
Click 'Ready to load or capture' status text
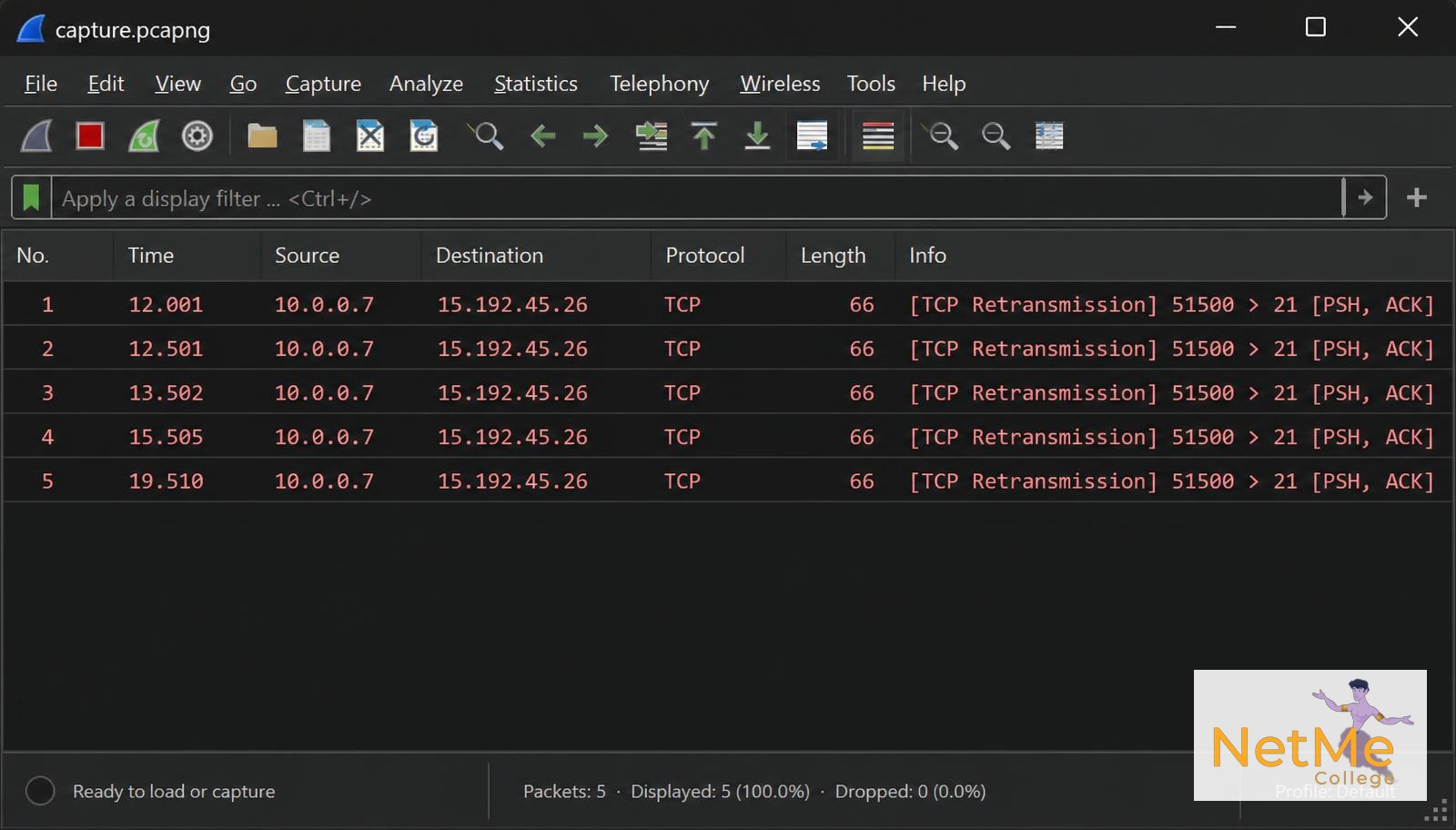coord(174,792)
